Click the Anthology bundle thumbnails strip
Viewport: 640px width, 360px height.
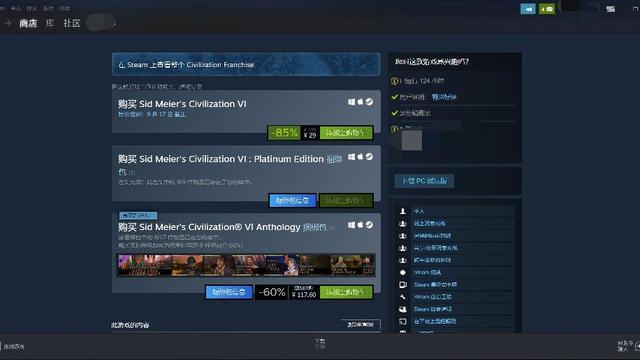[246, 265]
